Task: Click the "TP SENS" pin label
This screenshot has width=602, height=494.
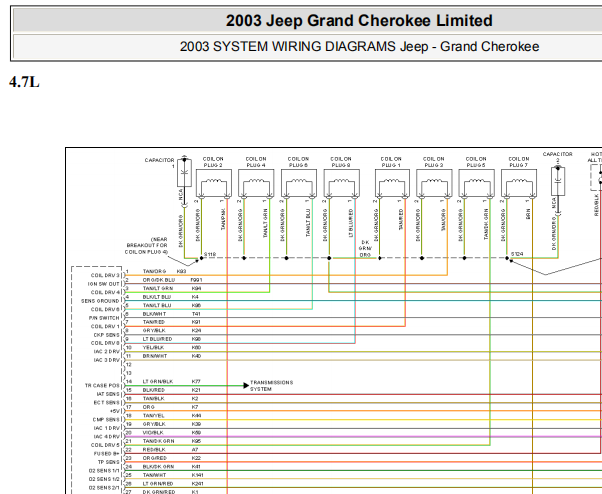Action: click(x=109, y=462)
